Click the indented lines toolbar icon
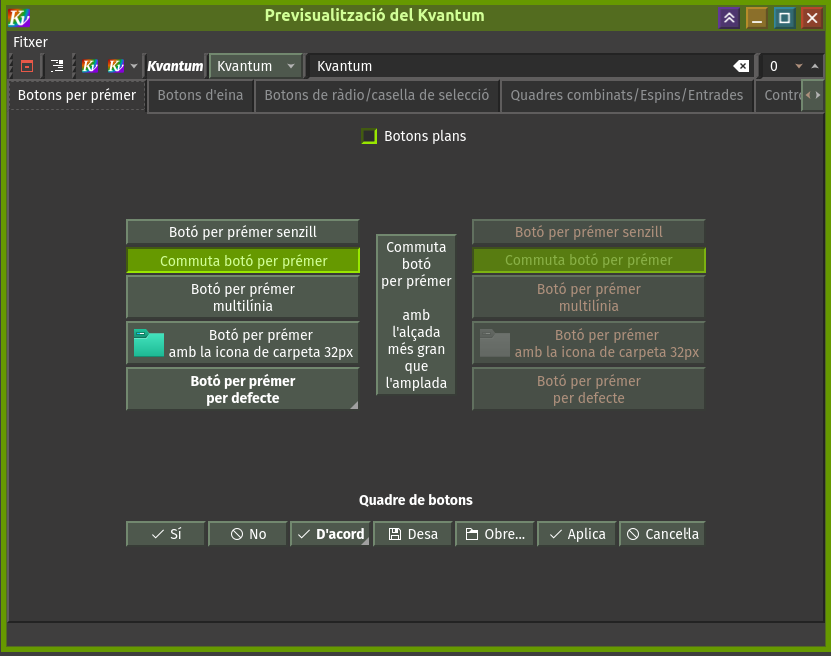 57,66
